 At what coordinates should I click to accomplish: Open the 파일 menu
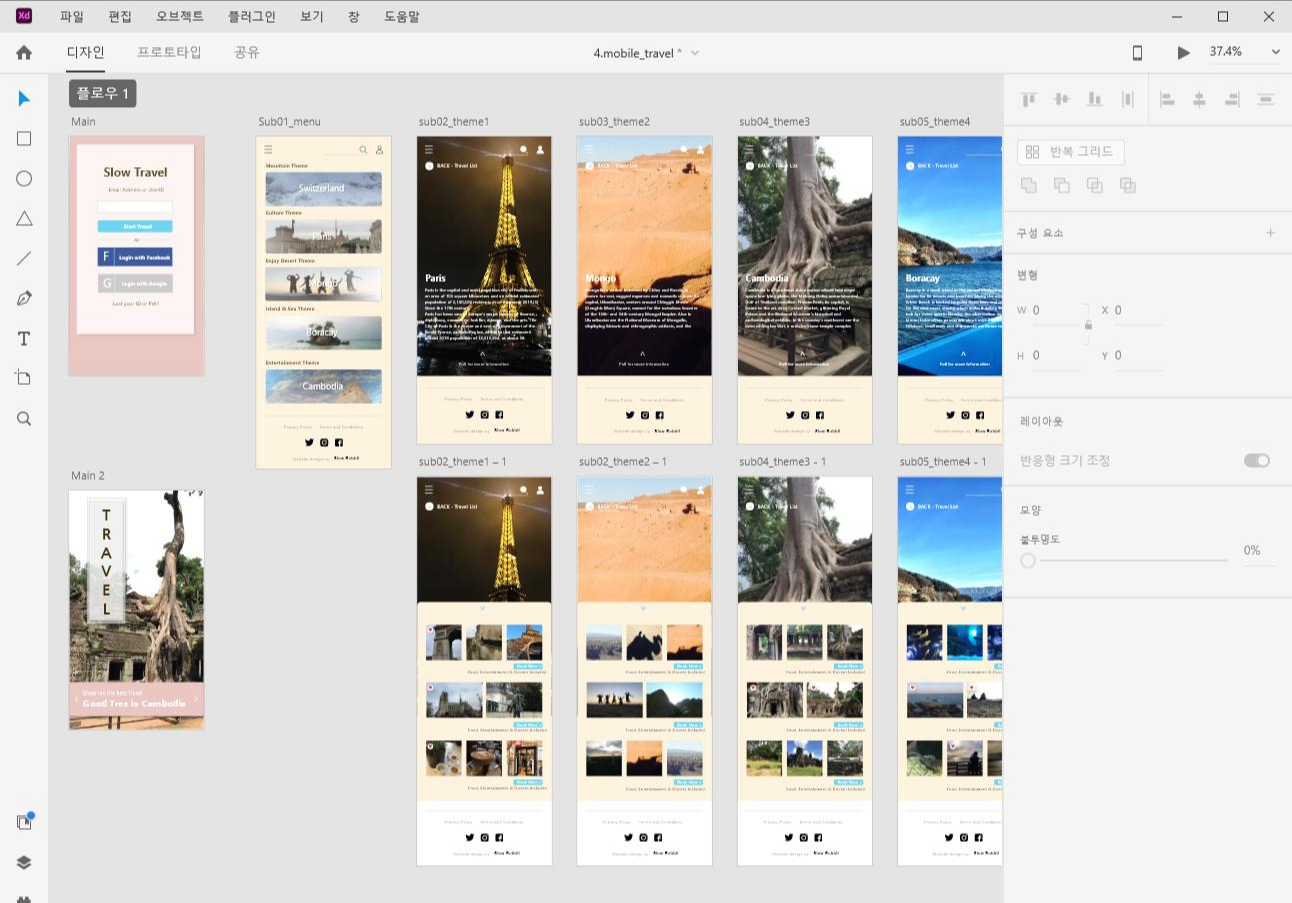point(72,16)
